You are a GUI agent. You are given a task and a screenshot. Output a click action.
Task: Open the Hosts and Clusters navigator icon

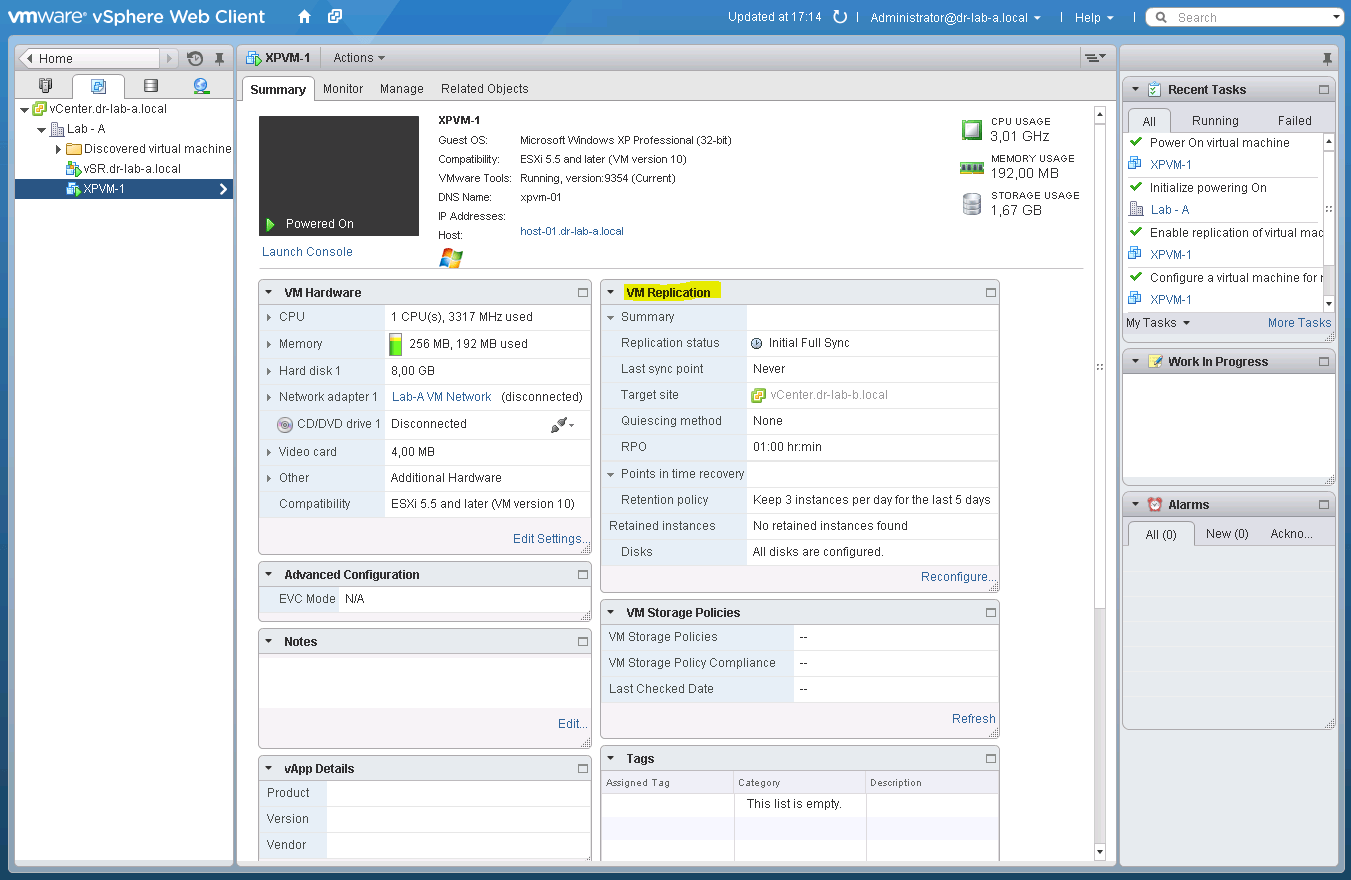[x=46, y=85]
